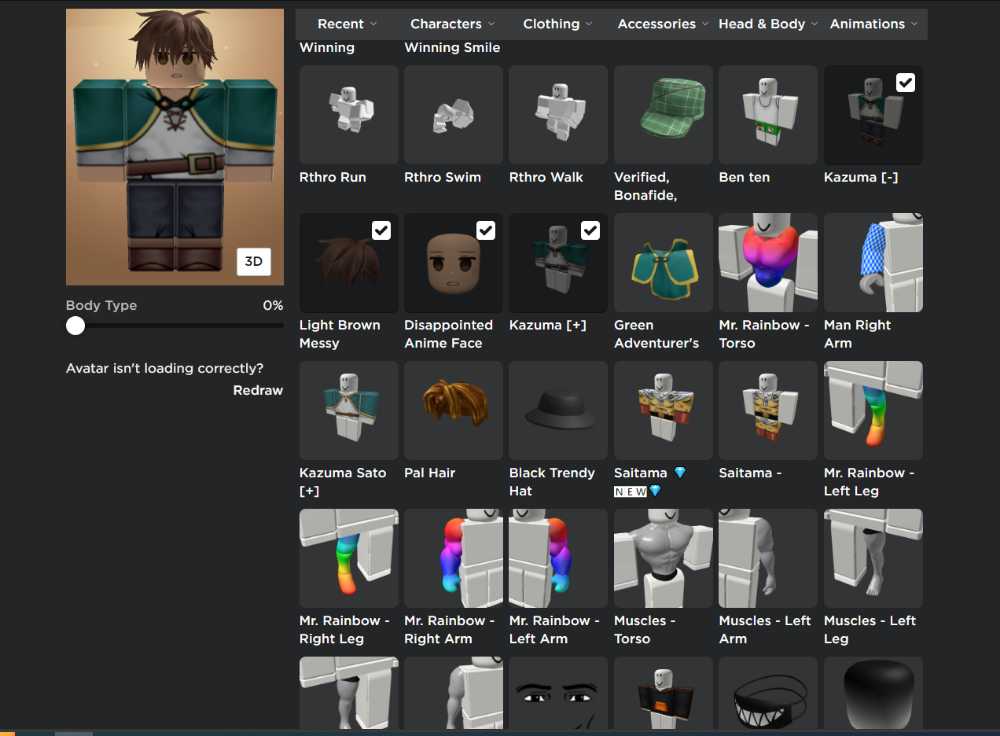Screen dimensions: 1000x736
Task: Choose the Mr. Rainbow - Left Arm item
Action: (559, 558)
